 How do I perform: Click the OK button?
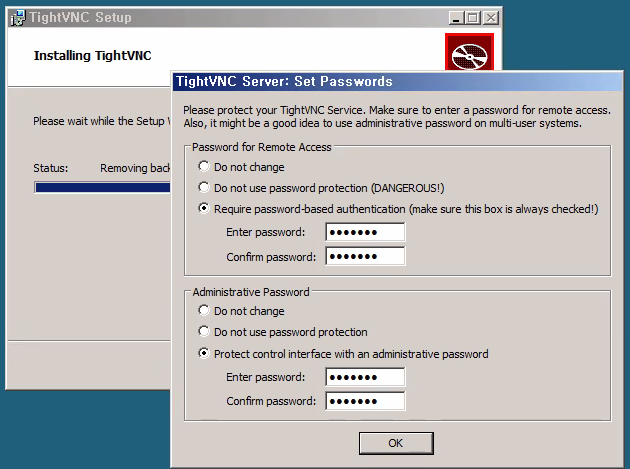pyautogui.click(x=396, y=443)
